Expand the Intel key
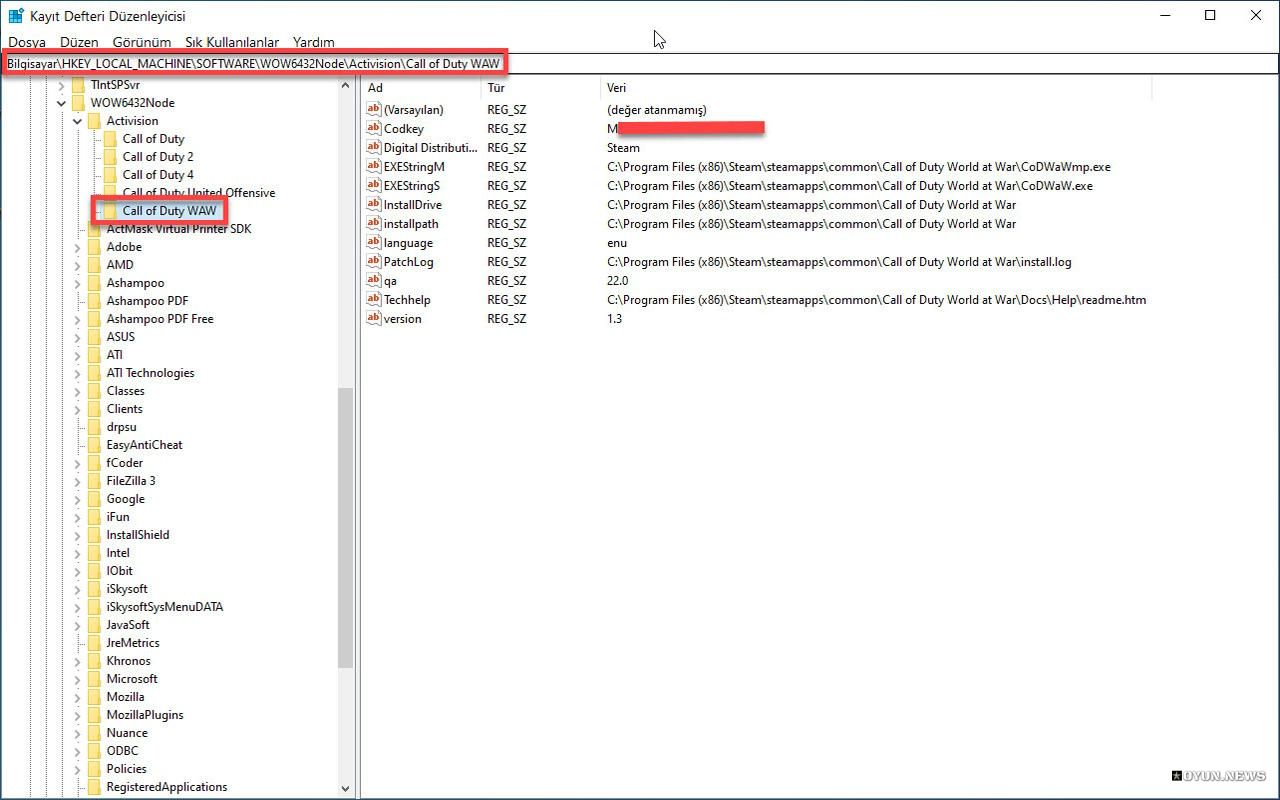 (x=78, y=553)
